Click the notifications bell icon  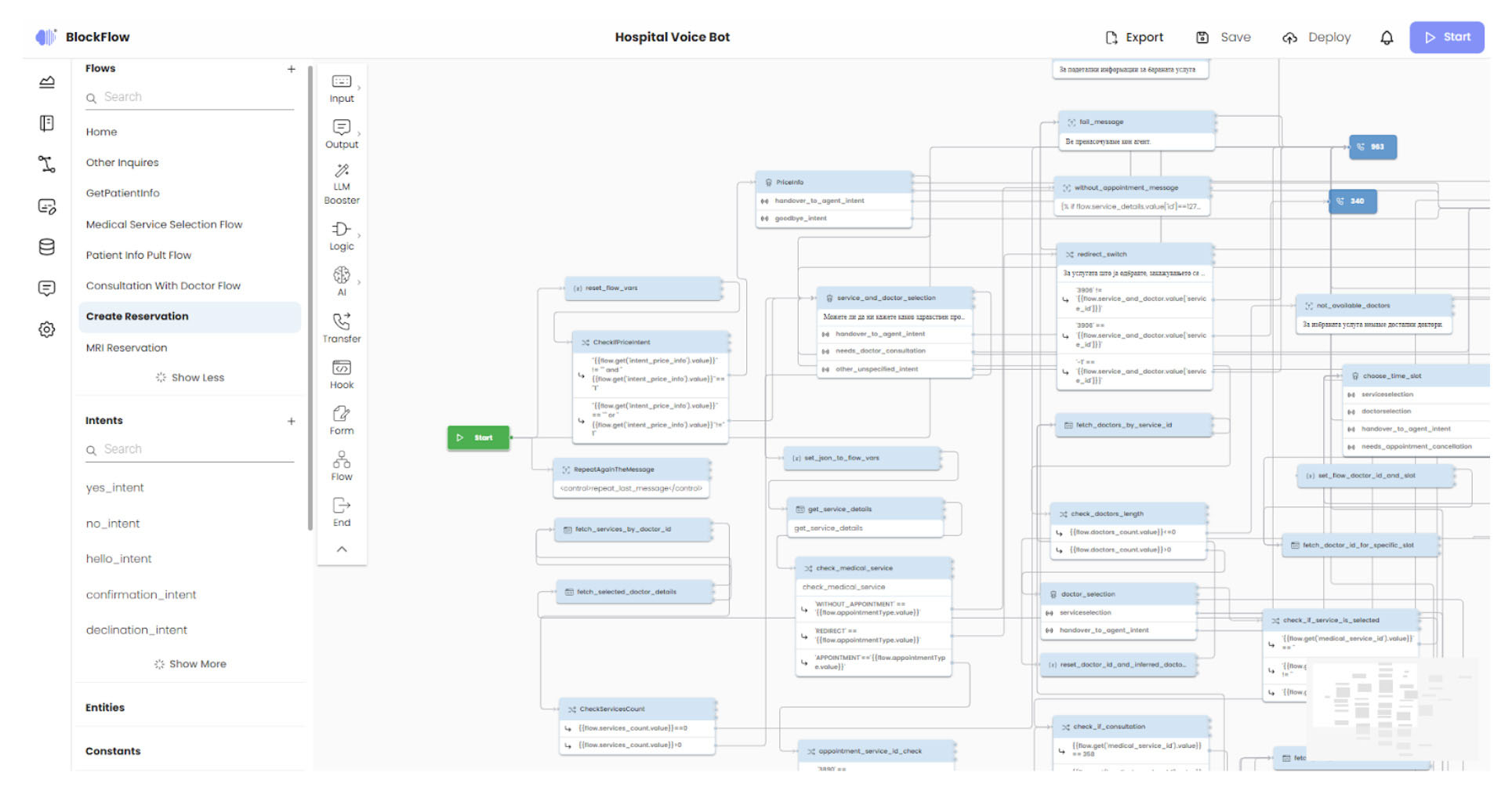tap(1386, 38)
